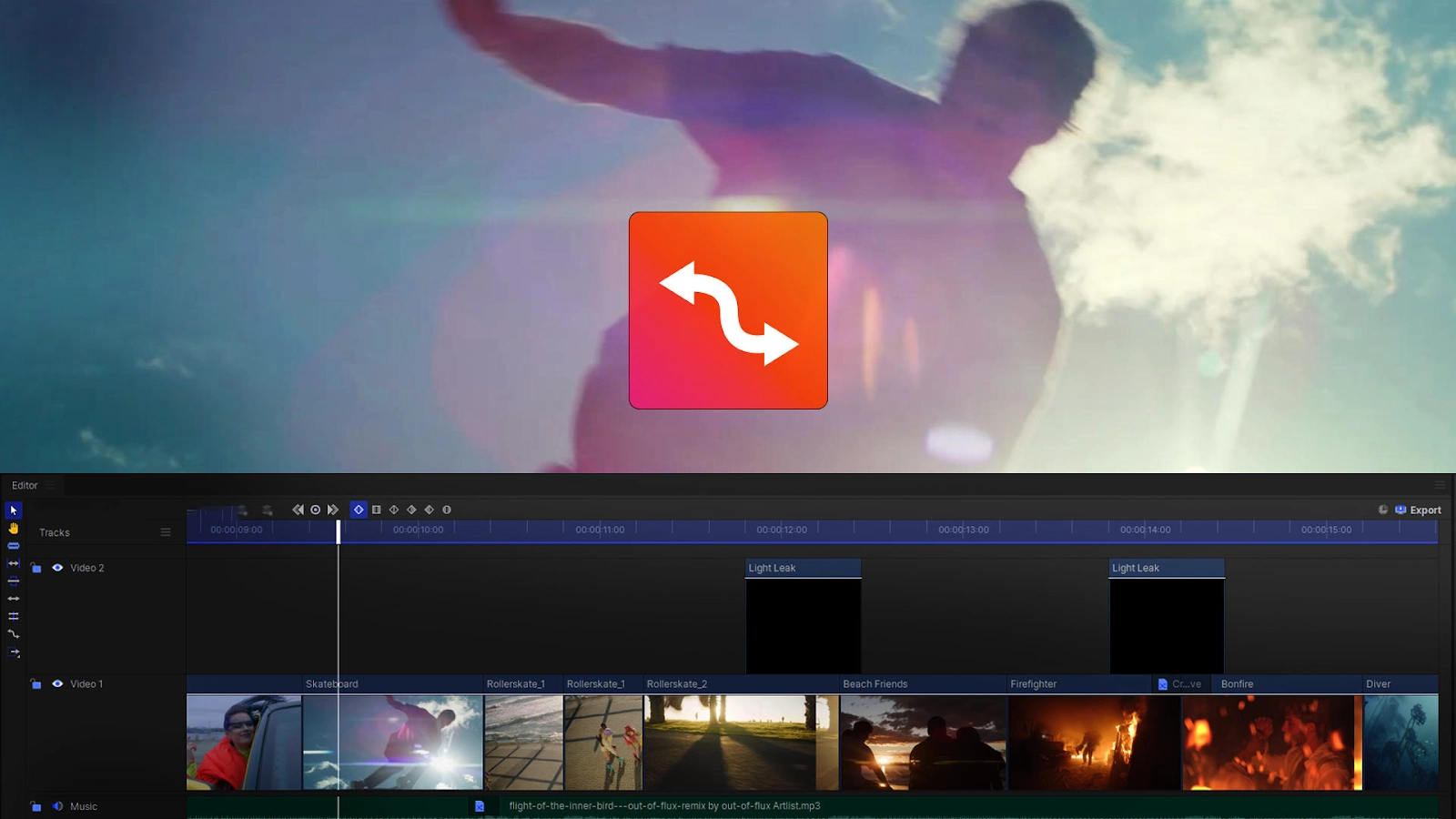The width and height of the screenshot is (1456, 819).
Task: Switch to the Editor tab
Action: pyautogui.click(x=25, y=485)
